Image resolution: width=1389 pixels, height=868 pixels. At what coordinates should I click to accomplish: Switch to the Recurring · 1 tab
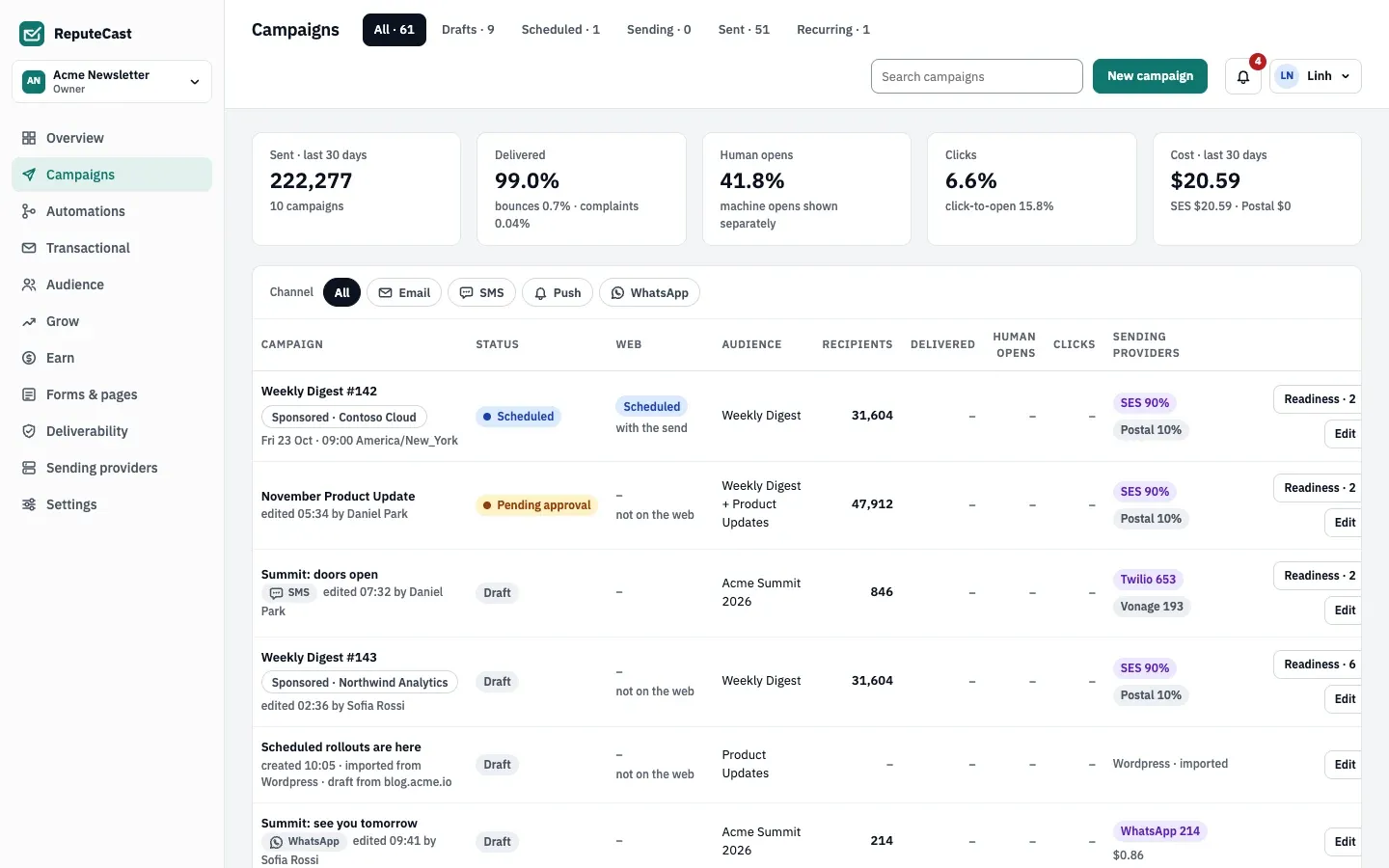tap(833, 30)
